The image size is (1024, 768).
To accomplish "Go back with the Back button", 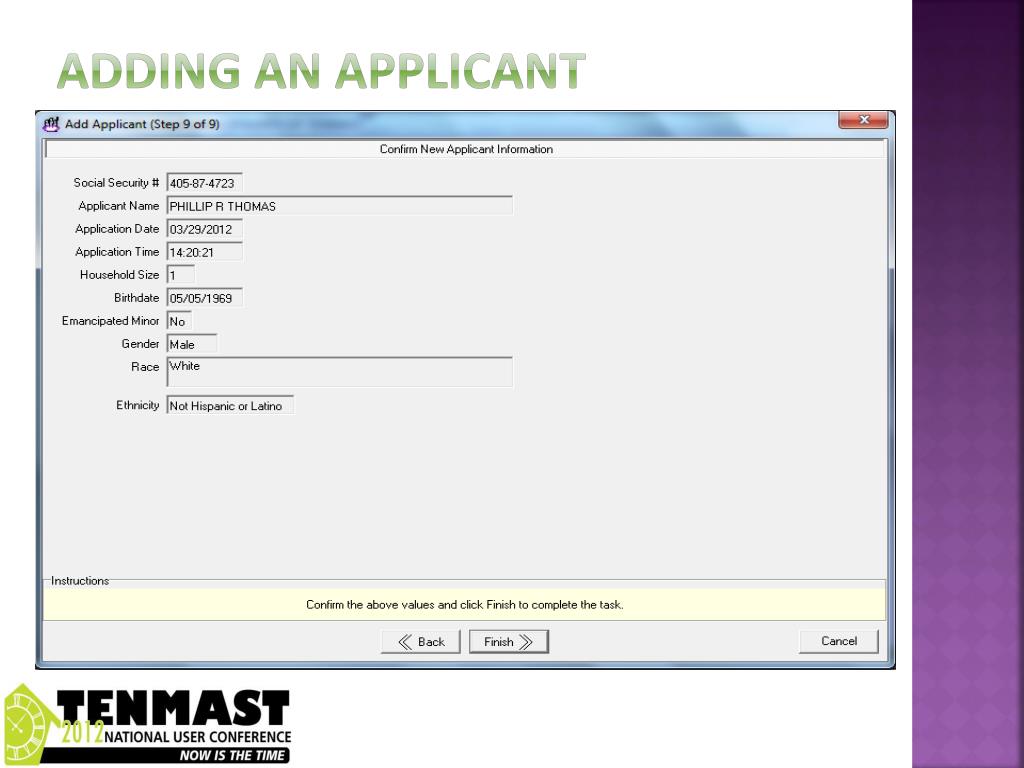I will (x=421, y=641).
